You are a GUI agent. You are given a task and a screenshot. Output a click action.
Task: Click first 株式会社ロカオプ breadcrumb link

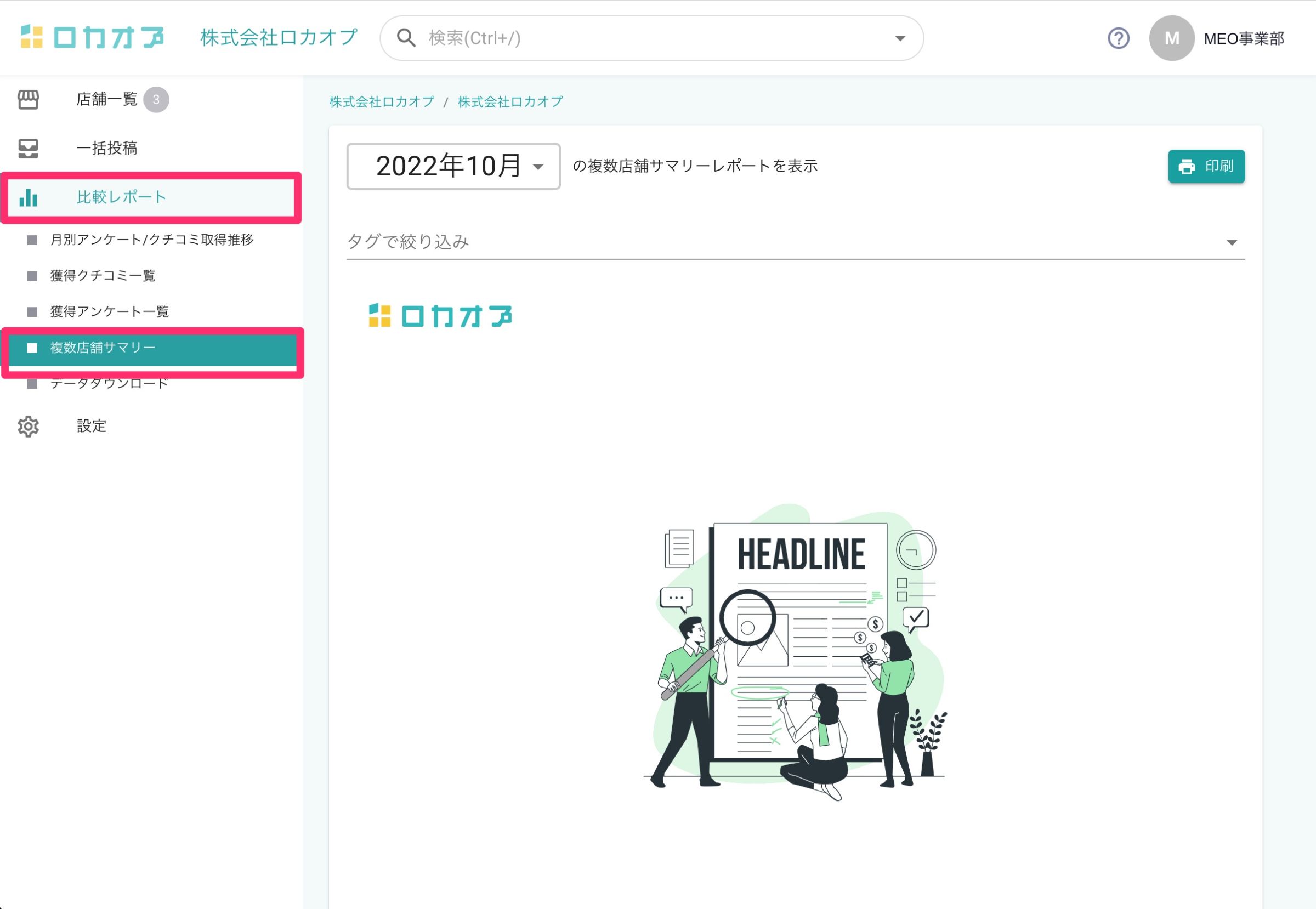pos(382,102)
